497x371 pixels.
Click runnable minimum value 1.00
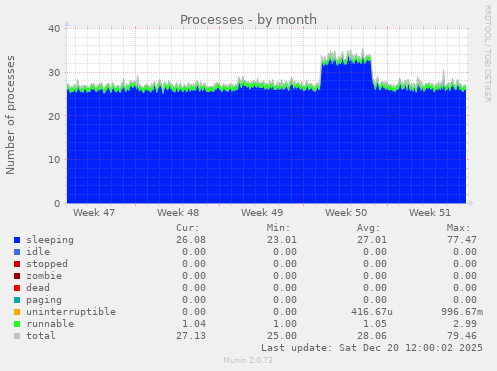click(285, 324)
